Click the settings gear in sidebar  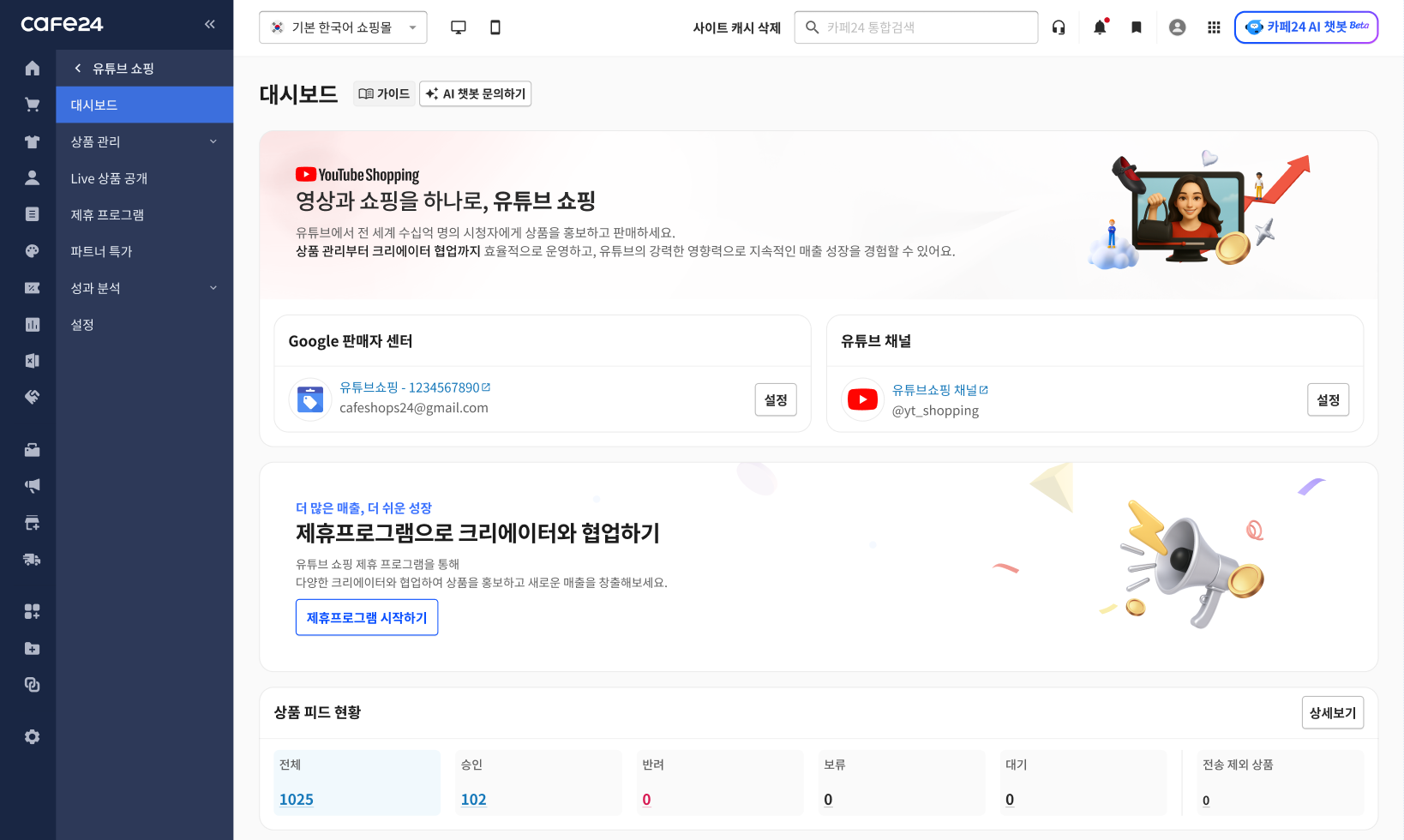(x=33, y=737)
